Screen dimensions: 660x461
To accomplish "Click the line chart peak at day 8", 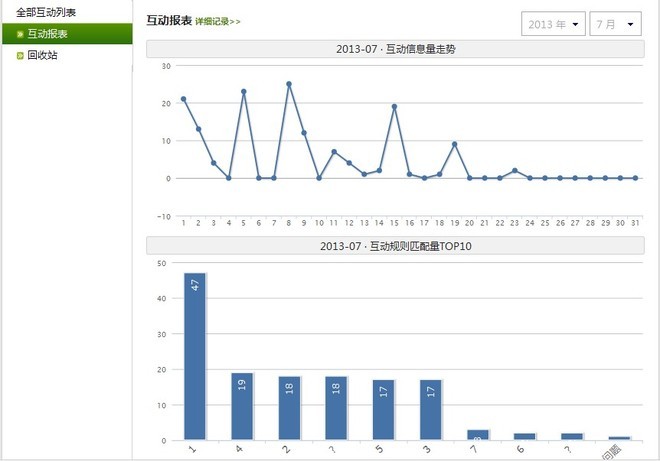I will click(289, 84).
